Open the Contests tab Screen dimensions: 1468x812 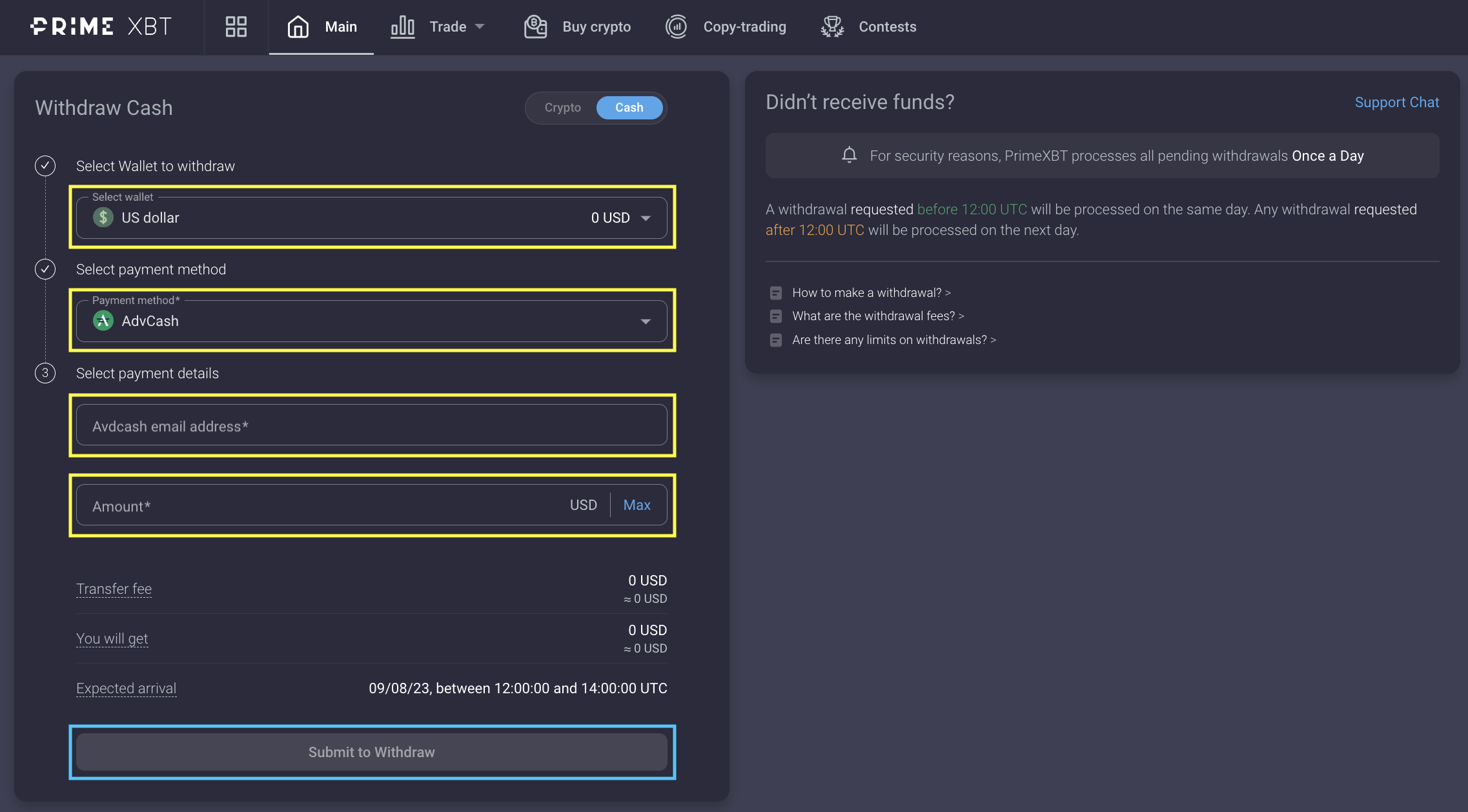pyautogui.click(x=887, y=26)
